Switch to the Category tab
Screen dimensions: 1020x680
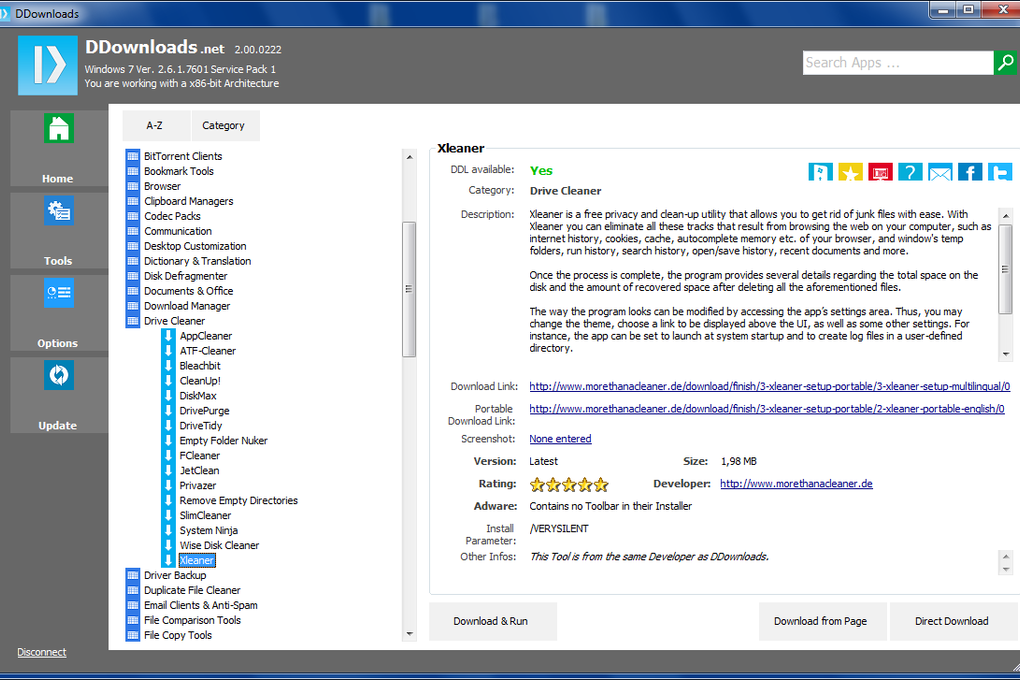225,126
